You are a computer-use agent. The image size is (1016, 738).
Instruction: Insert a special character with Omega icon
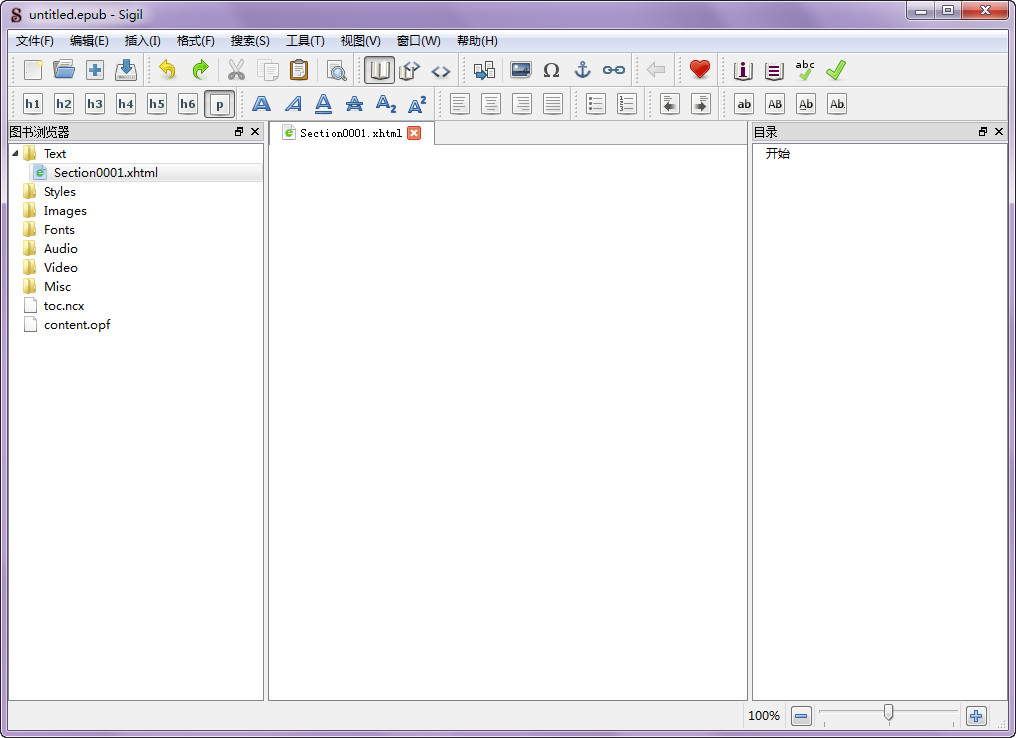coord(551,70)
